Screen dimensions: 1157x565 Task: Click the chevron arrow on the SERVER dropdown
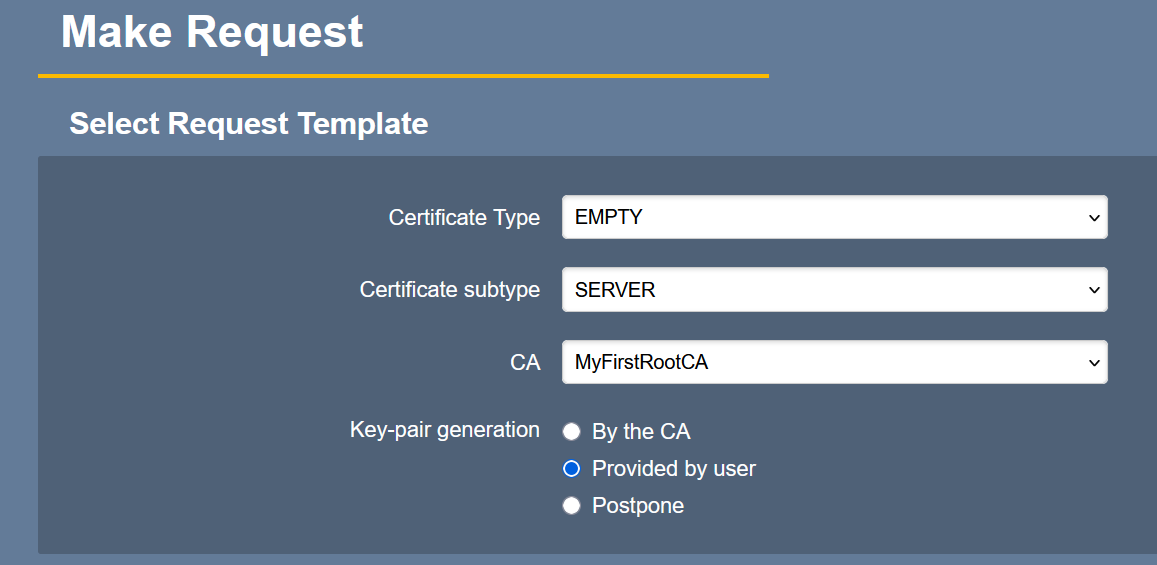(1093, 290)
